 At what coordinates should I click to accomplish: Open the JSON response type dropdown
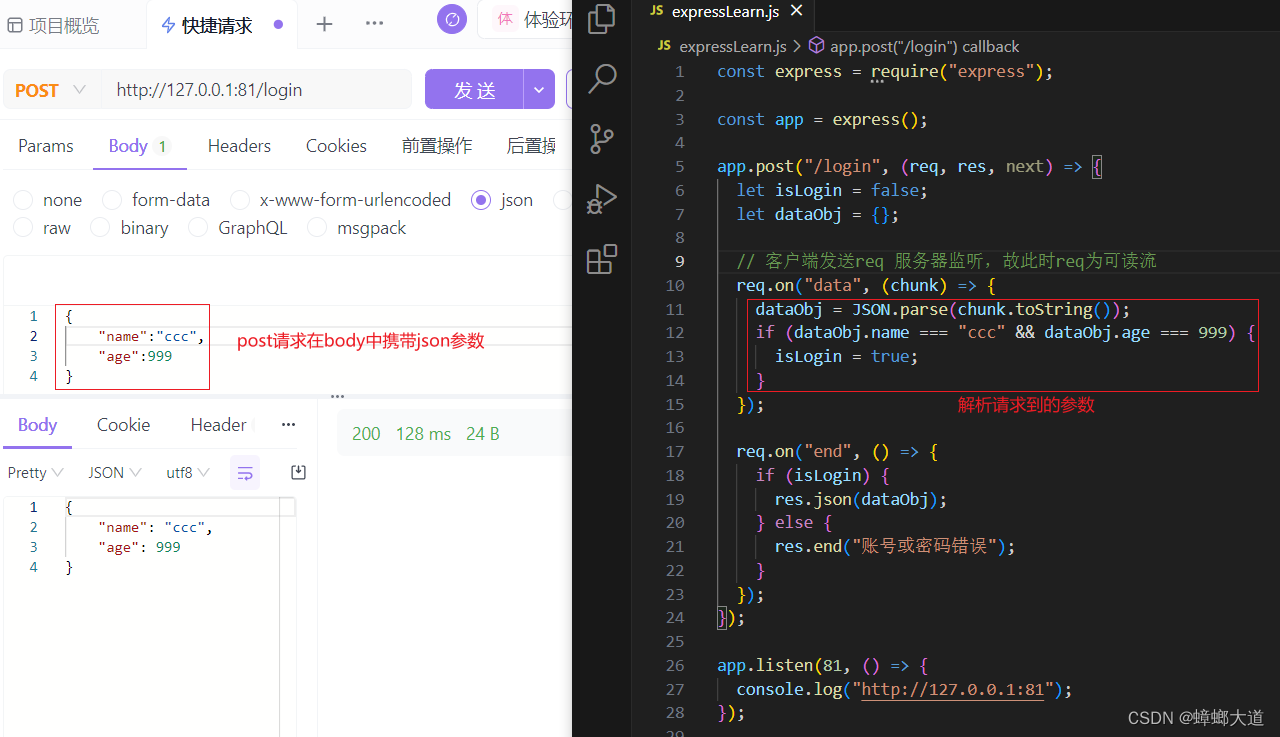[114, 472]
